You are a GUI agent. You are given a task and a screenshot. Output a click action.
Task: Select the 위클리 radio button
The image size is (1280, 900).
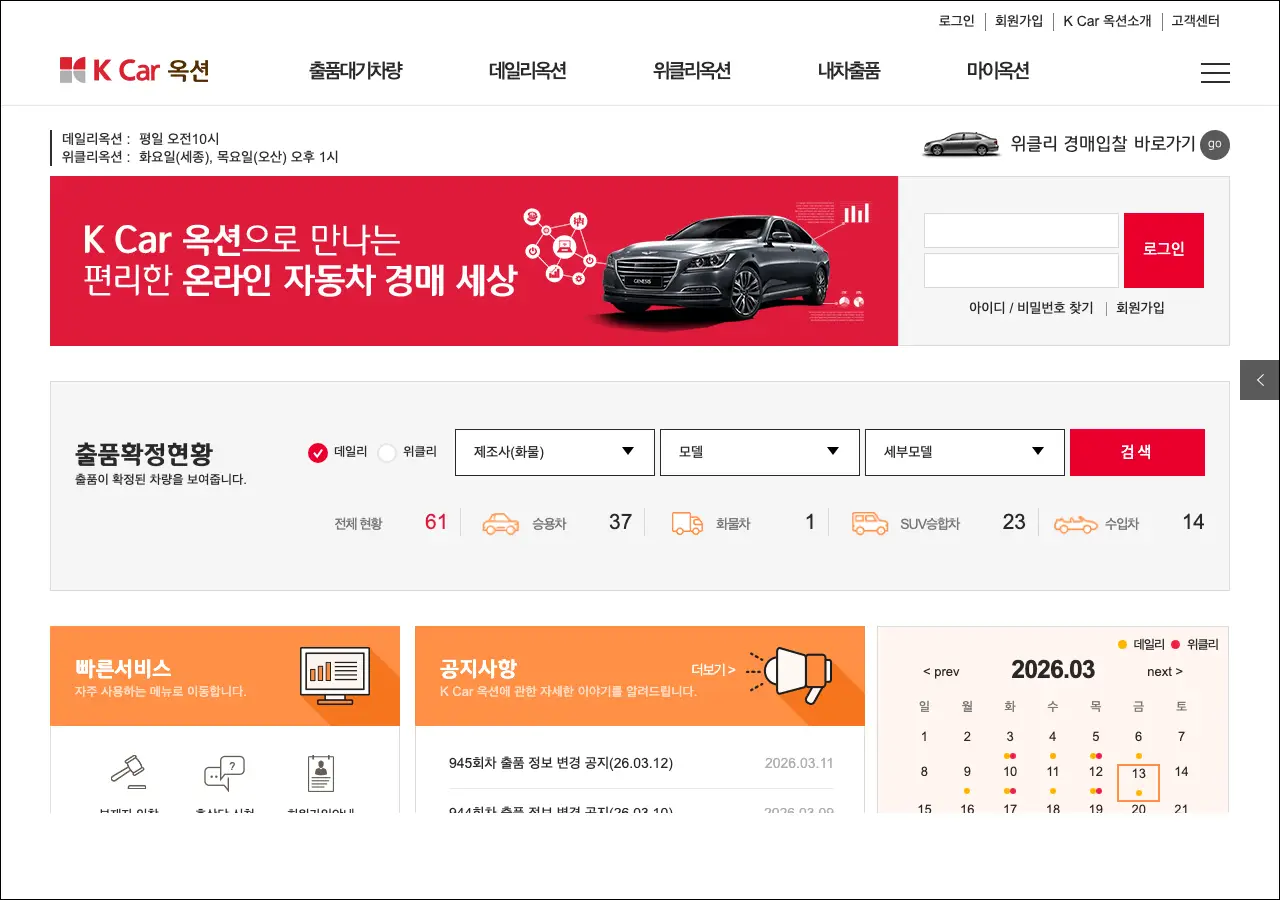[x=387, y=453]
